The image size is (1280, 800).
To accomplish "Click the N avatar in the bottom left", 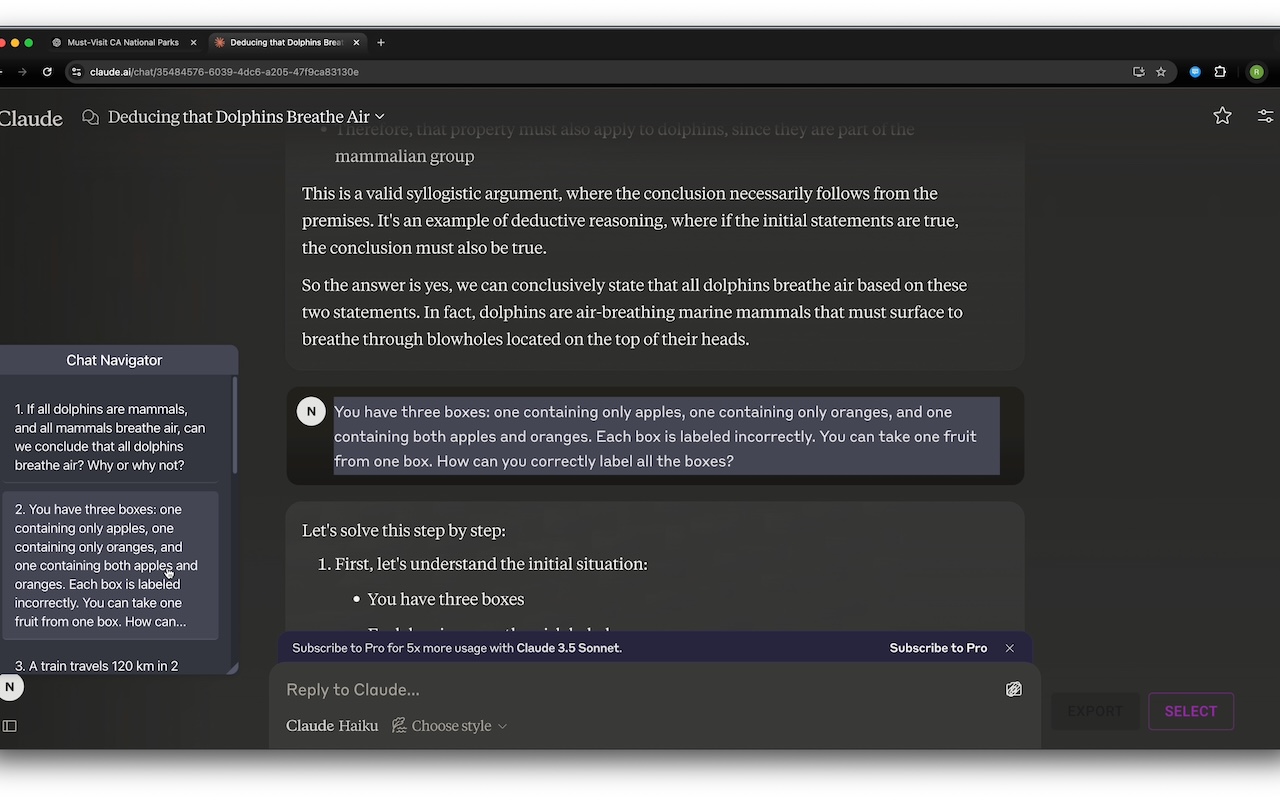I will click(x=11, y=687).
